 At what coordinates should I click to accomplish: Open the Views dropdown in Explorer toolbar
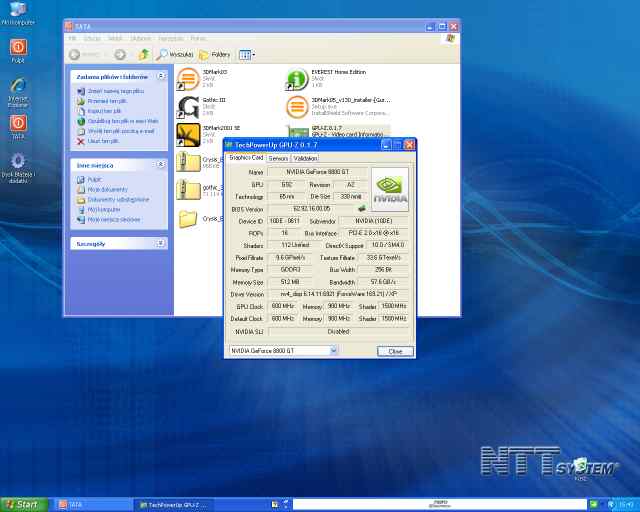click(247, 55)
